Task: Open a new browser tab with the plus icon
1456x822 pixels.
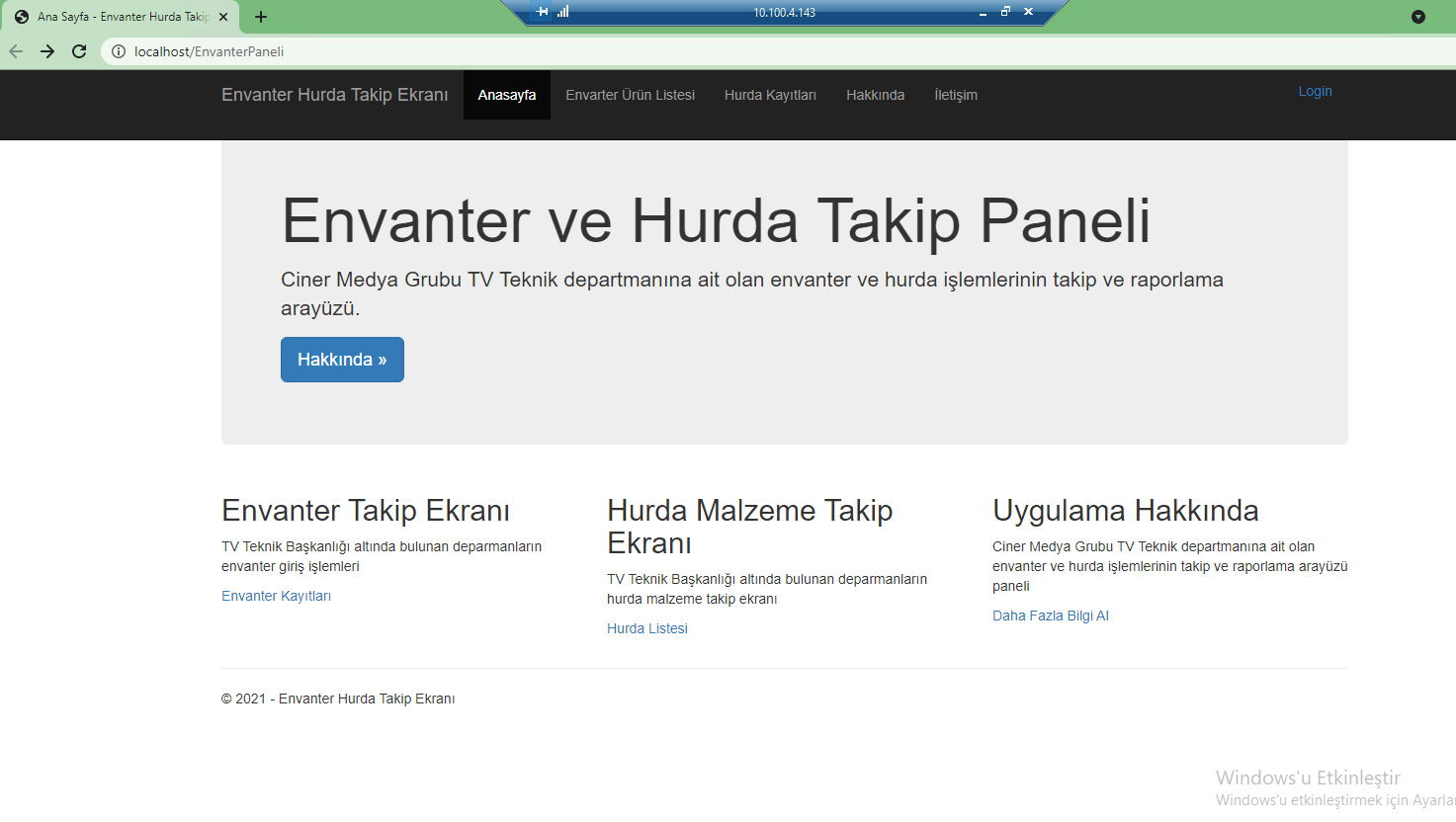Action: coord(259,16)
